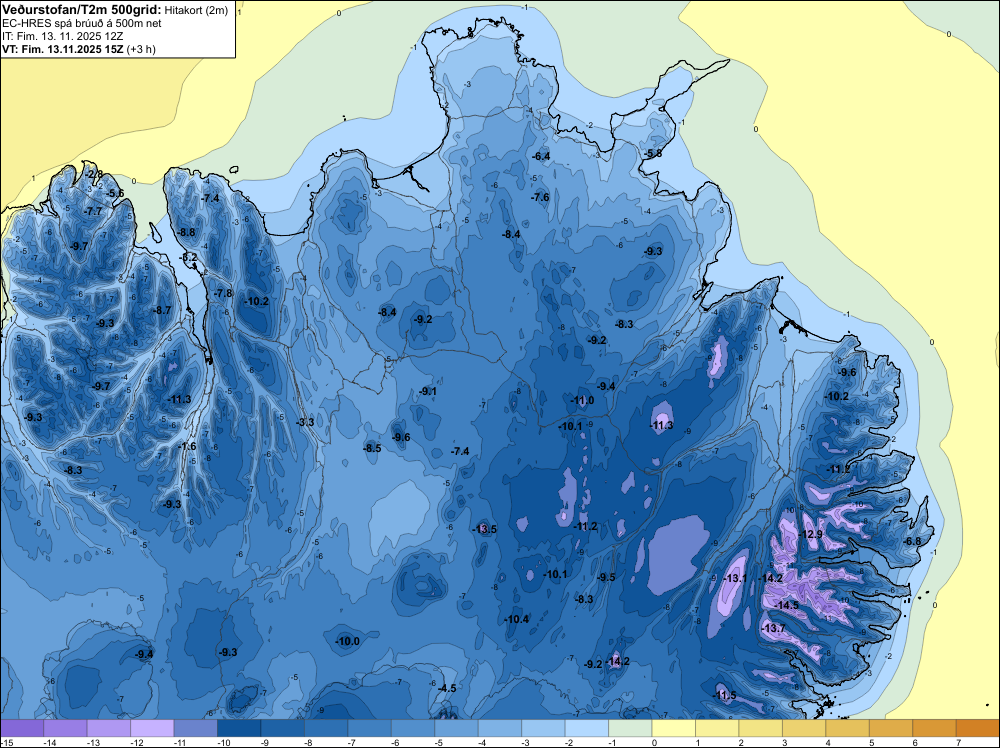Click the -13.5 temperature value

coord(485,529)
